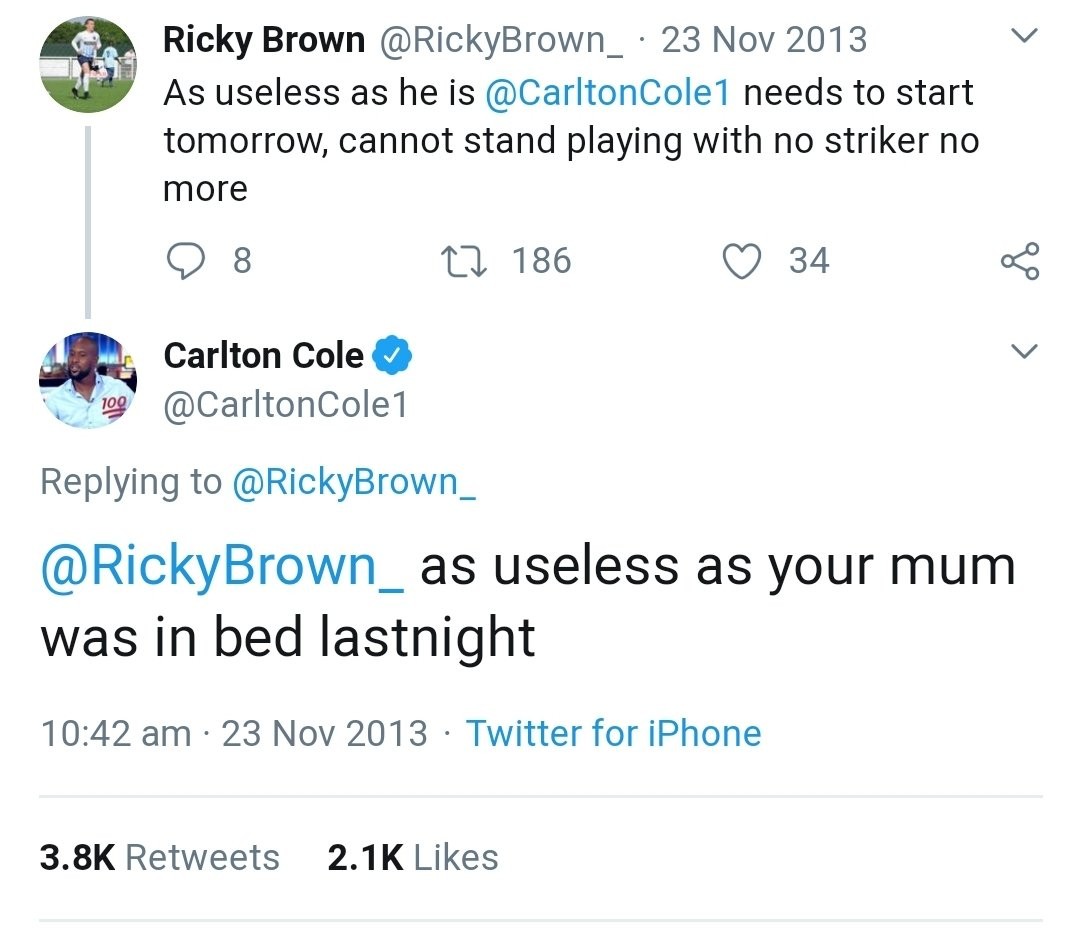Image resolution: width=1079 pixels, height=931 pixels.
Task: Open the "Twitter for iPhone" source link
Action: 613,733
